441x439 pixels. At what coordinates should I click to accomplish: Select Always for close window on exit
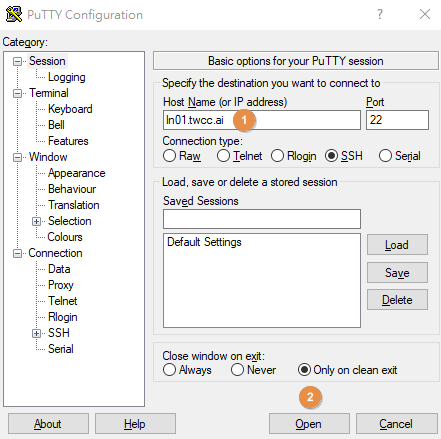pyautogui.click(x=169, y=370)
